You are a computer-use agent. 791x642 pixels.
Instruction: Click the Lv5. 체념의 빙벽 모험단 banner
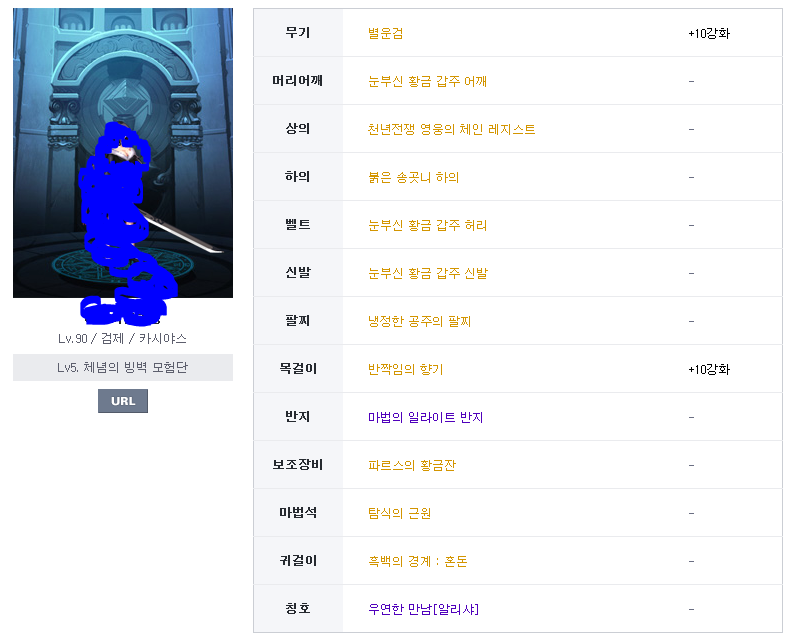point(123,367)
